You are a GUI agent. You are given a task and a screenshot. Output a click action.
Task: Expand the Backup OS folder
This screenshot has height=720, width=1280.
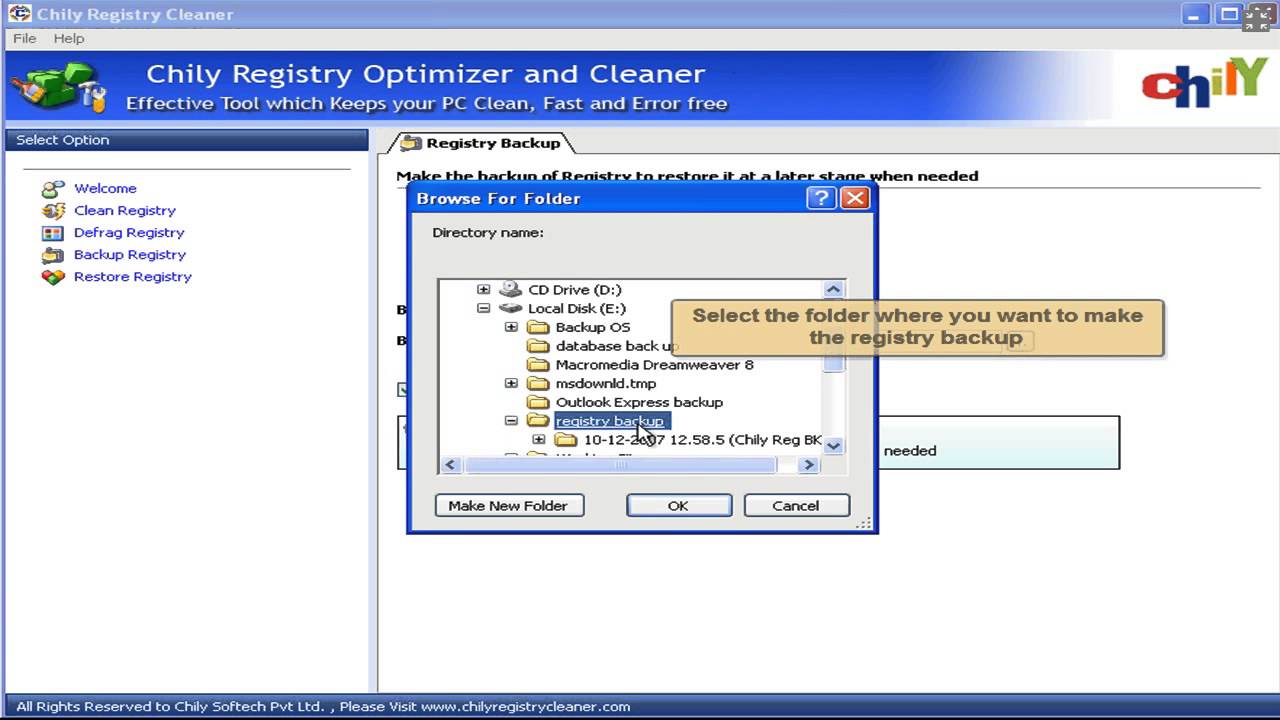[512, 327]
